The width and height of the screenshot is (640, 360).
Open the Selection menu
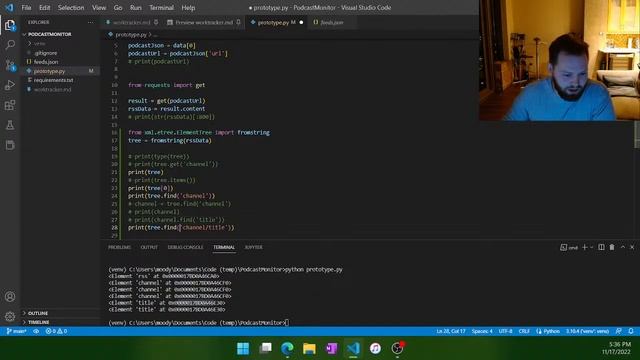click(x=71, y=7)
